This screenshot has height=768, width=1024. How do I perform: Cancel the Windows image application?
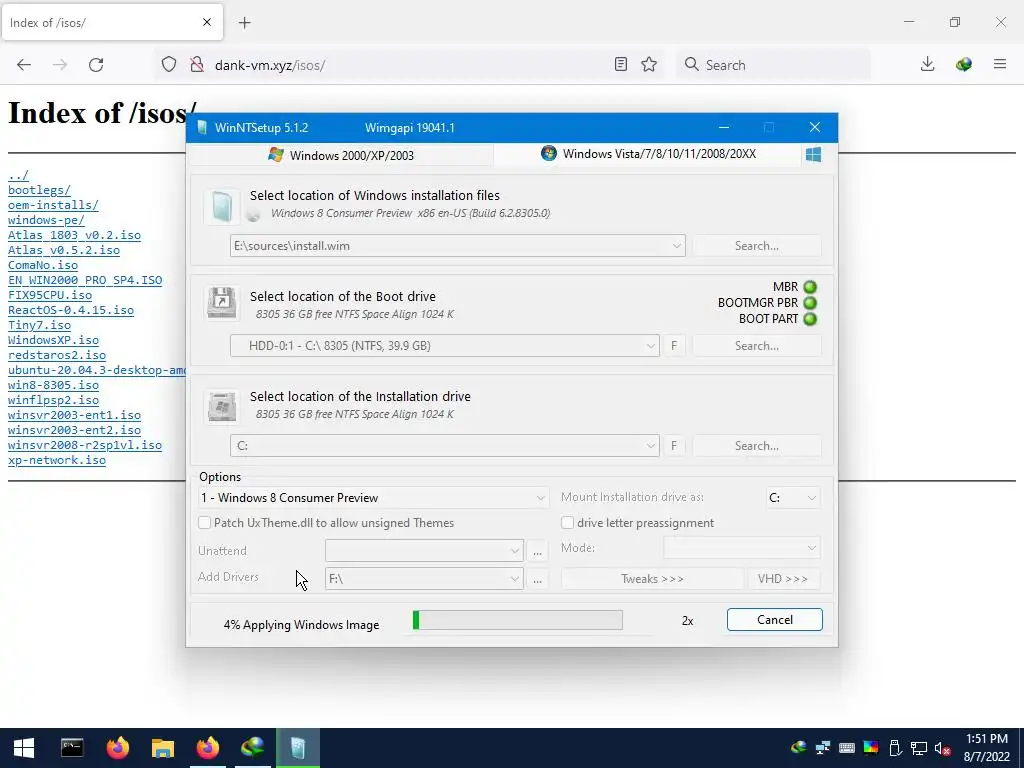pyautogui.click(x=775, y=620)
